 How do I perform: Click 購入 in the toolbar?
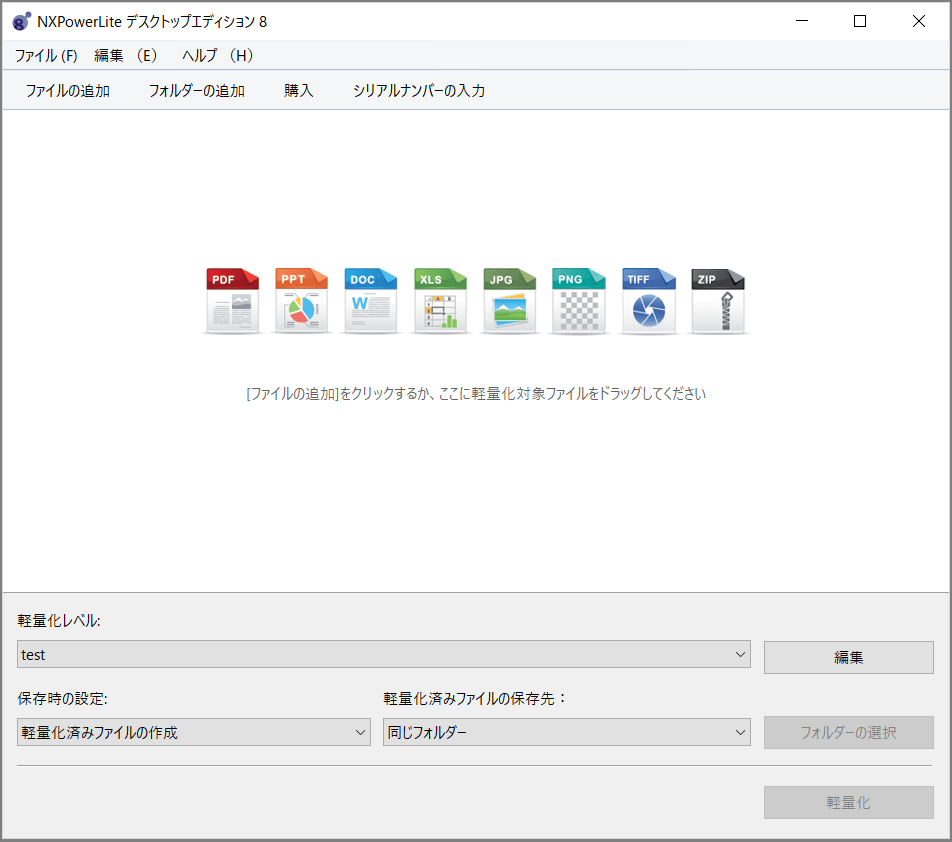pyautogui.click(x=298, y=90)
